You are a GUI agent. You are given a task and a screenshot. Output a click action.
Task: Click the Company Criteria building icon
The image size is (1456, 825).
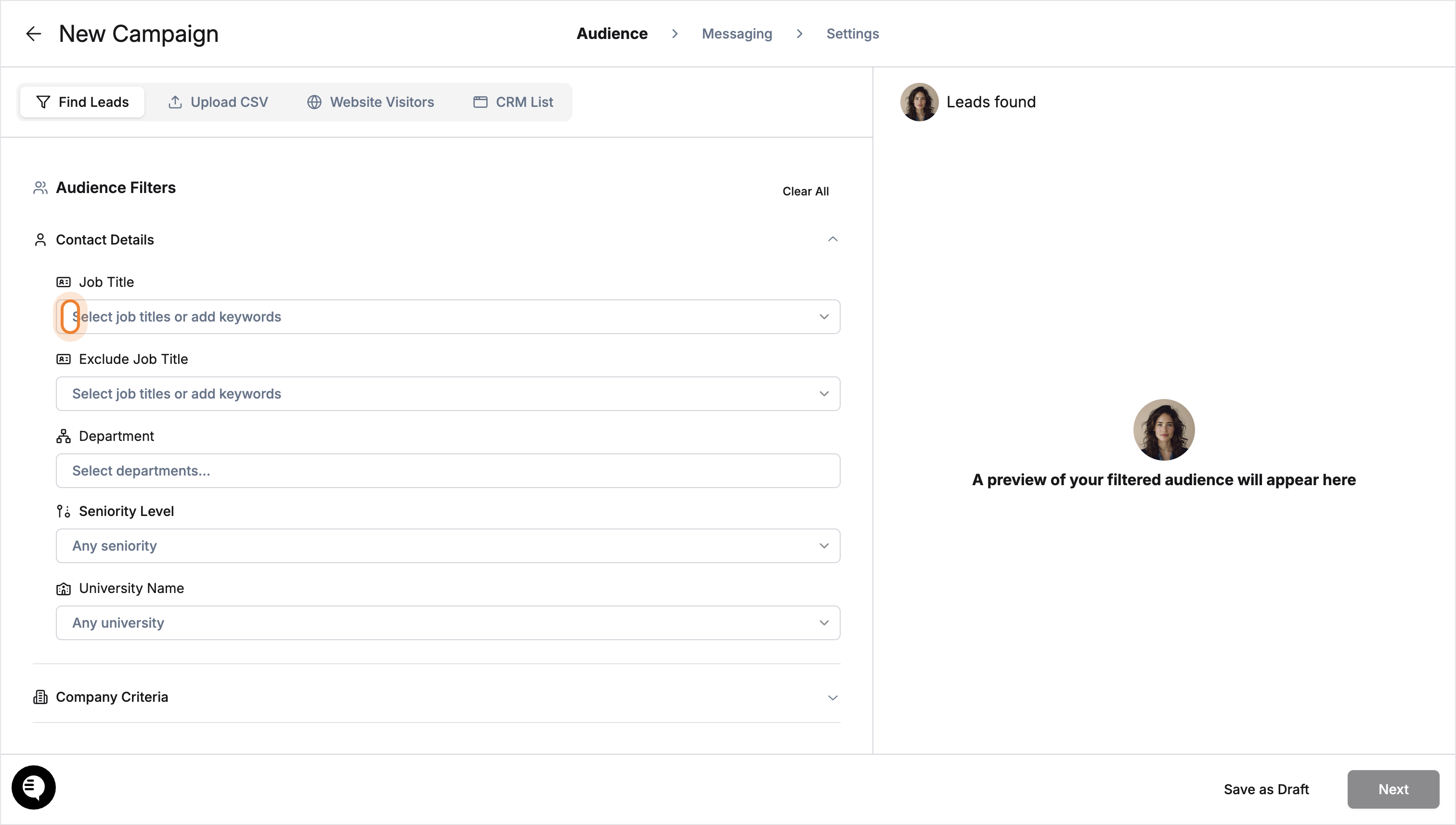40,697
